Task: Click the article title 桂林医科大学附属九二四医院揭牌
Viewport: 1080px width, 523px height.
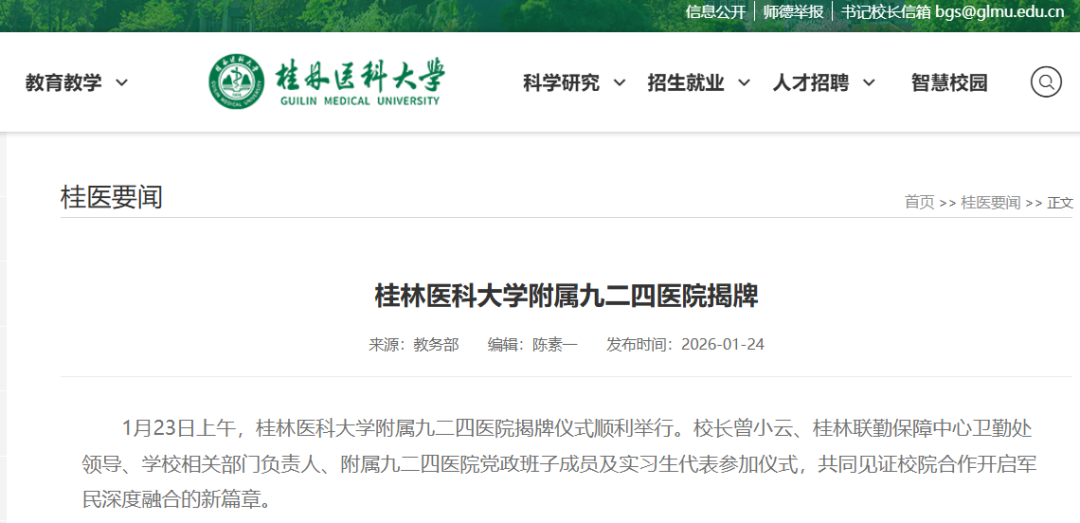Action: [x=566, y=297]
